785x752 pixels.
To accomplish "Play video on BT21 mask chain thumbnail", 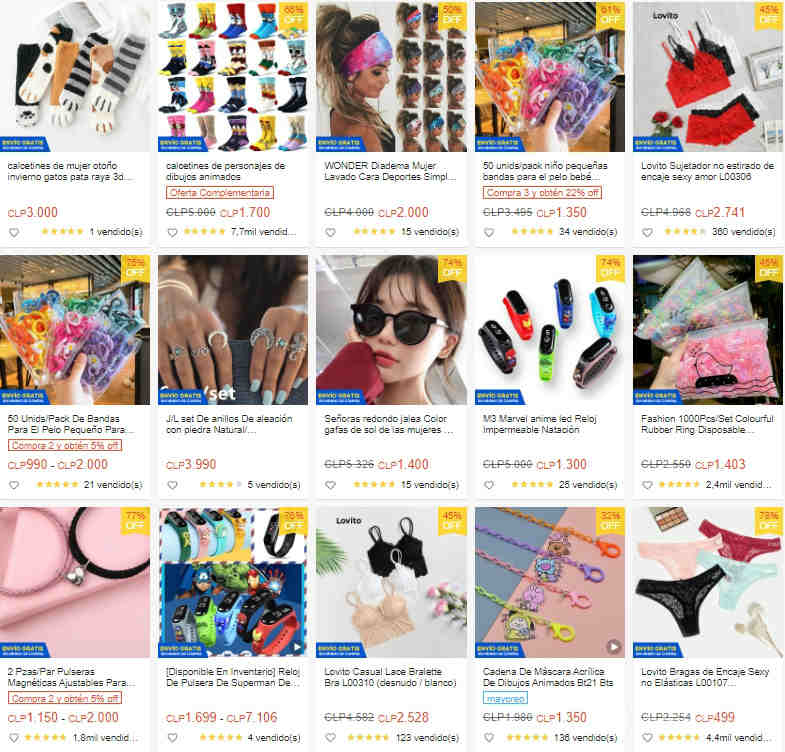I will (x=614, y=646).
